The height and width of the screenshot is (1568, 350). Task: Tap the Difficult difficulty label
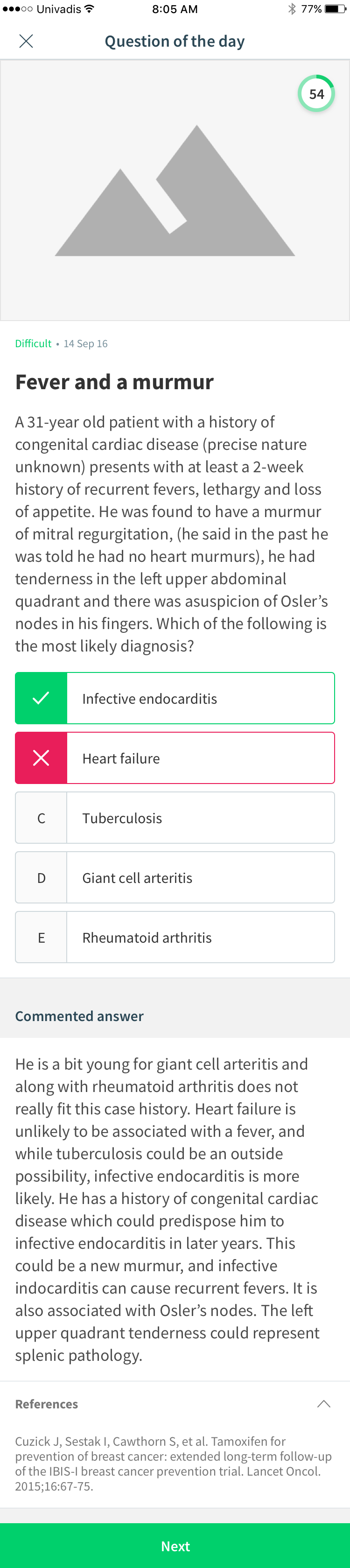(x=34, y=343)
